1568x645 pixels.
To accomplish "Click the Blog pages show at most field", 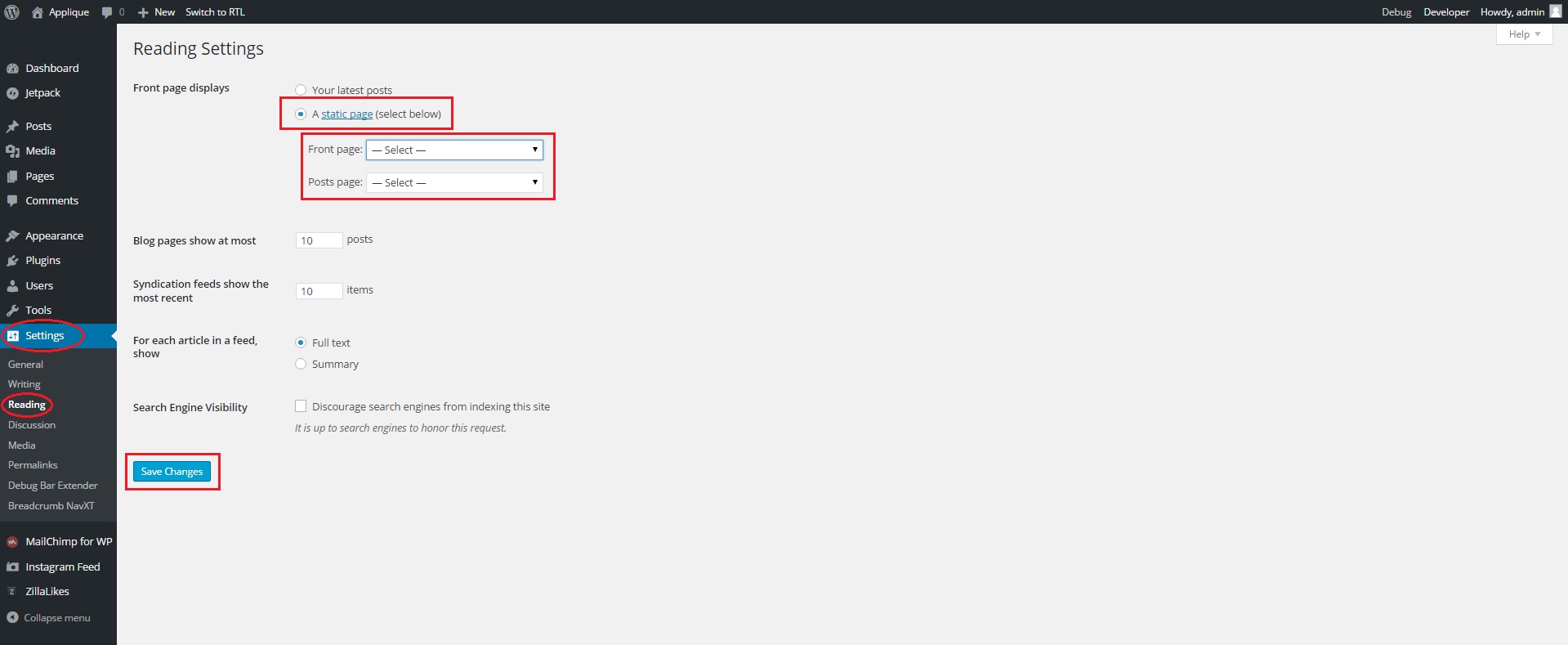I will click(x=319, y=240).
